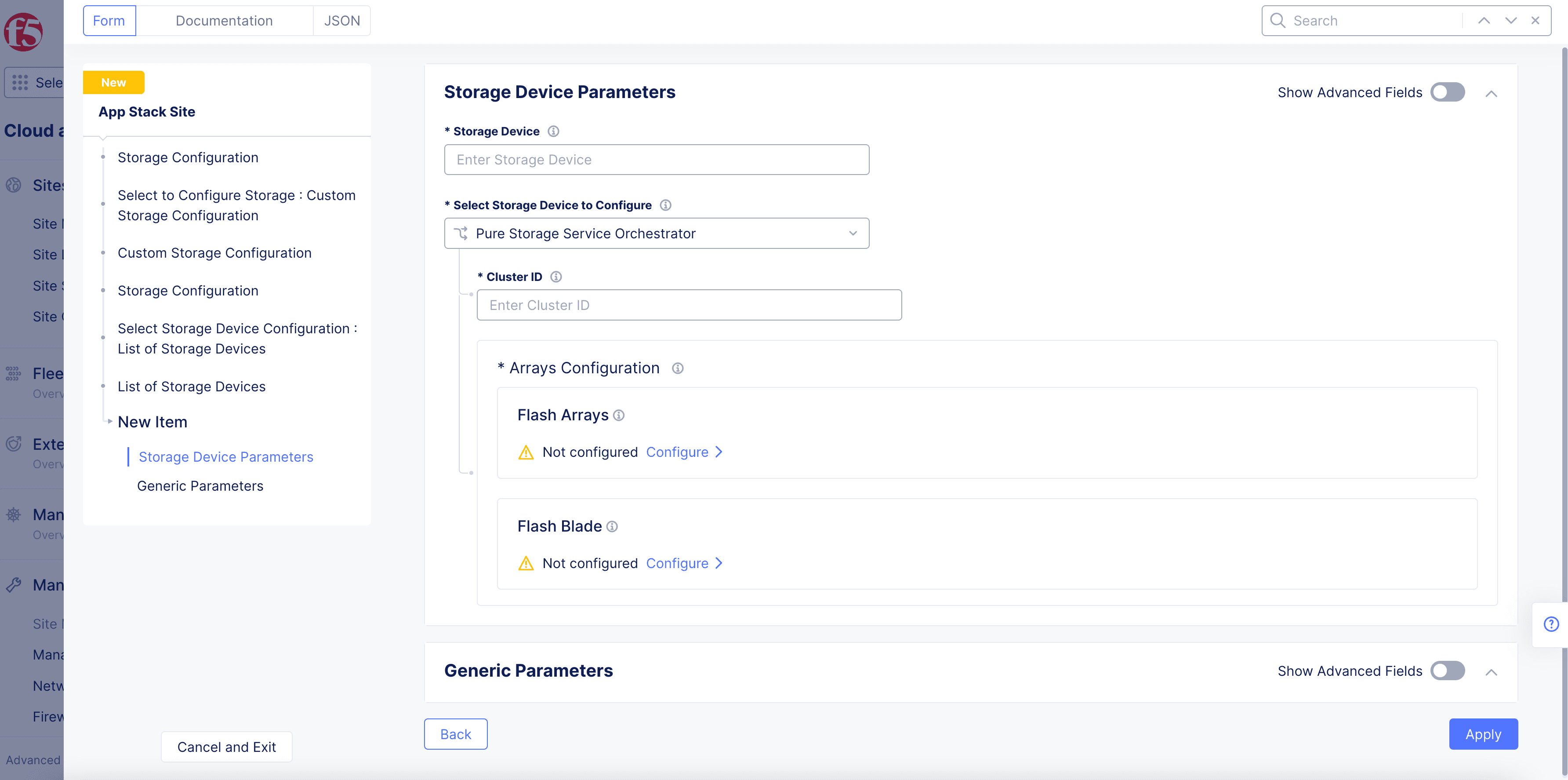Go to previous search result arrow

pos(1484,21)
